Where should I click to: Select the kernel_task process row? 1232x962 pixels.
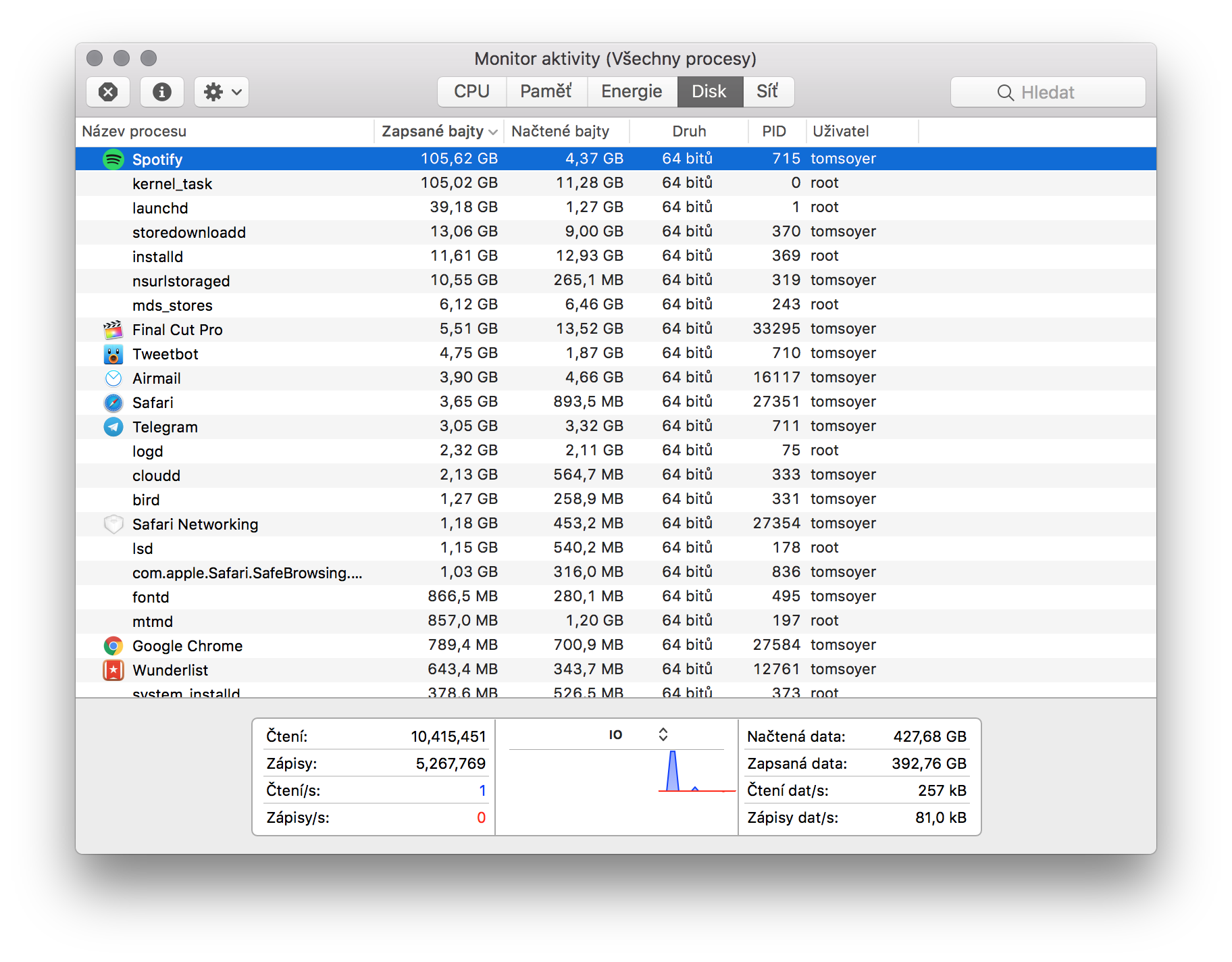click(616, 184)
